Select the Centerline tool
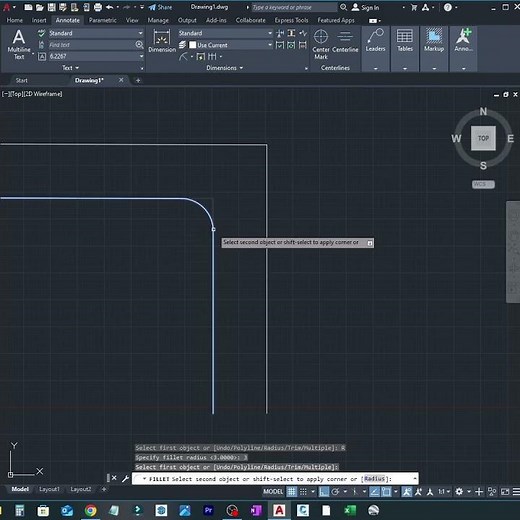The height and width of the screenshot is (520, 520). [x=345, y=41]
